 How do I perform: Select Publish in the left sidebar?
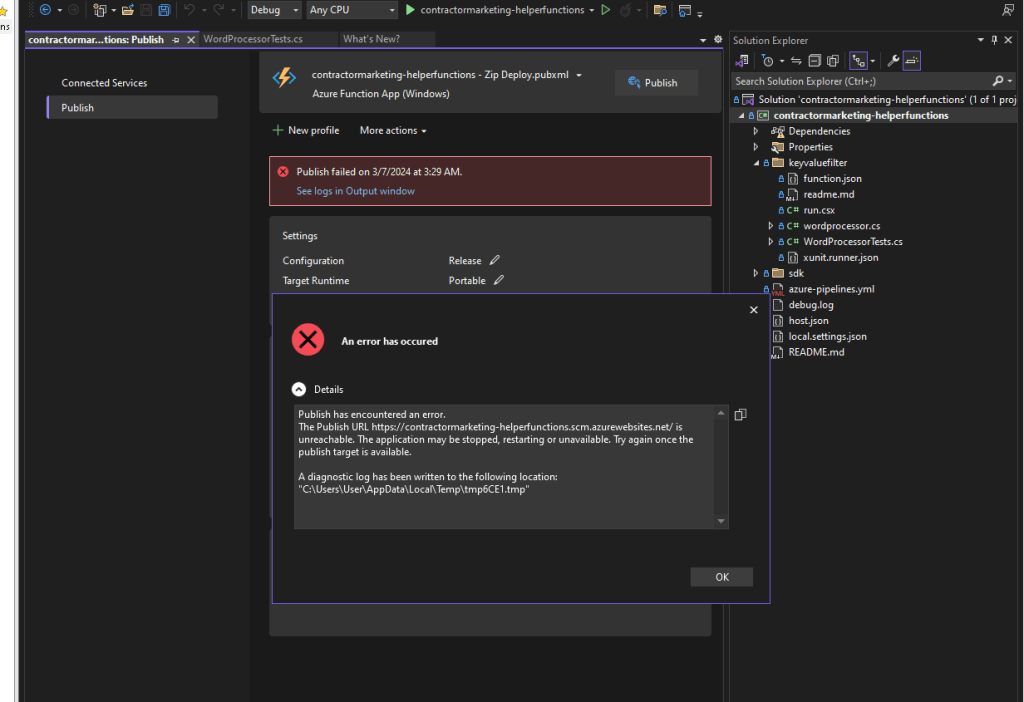pos(133,108)
